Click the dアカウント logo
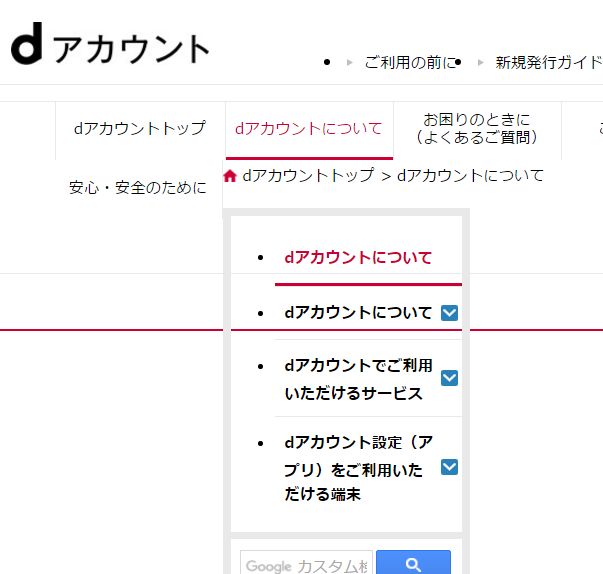The image size is (603, 574). click(x=110, y=43)
